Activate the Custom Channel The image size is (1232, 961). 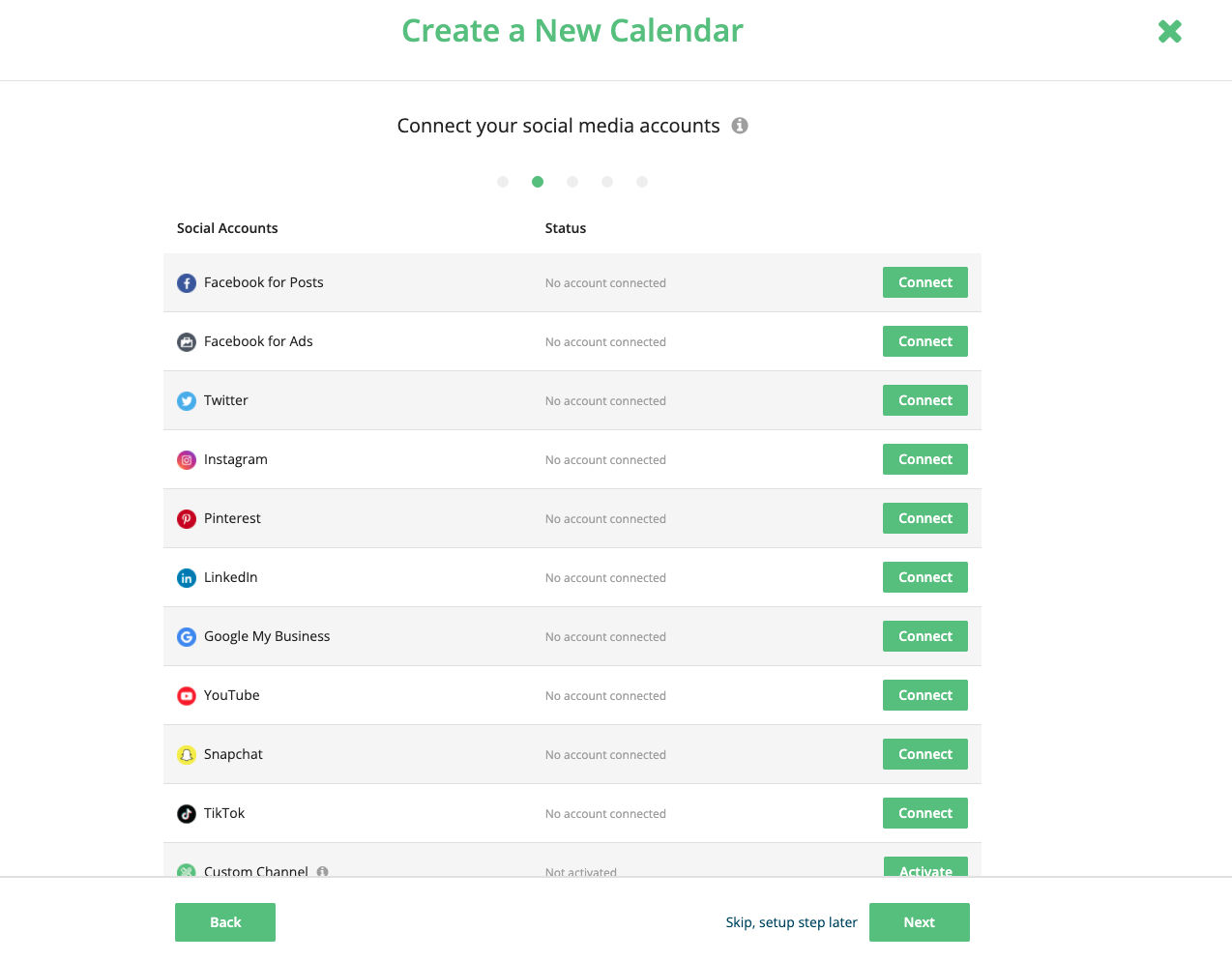[924, 870]
